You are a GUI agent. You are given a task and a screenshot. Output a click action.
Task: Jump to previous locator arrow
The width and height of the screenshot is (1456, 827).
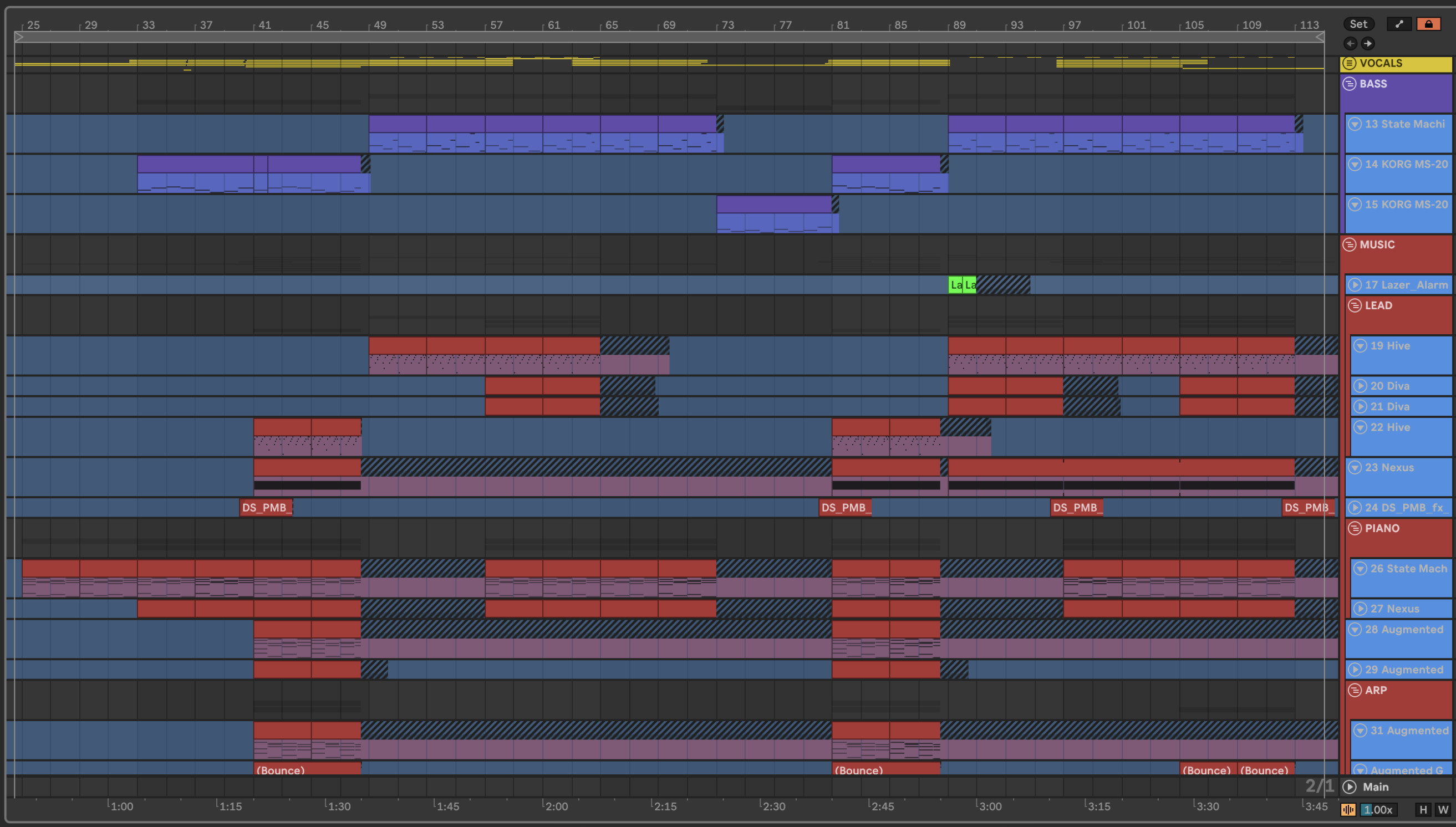tap(1350, 43)
